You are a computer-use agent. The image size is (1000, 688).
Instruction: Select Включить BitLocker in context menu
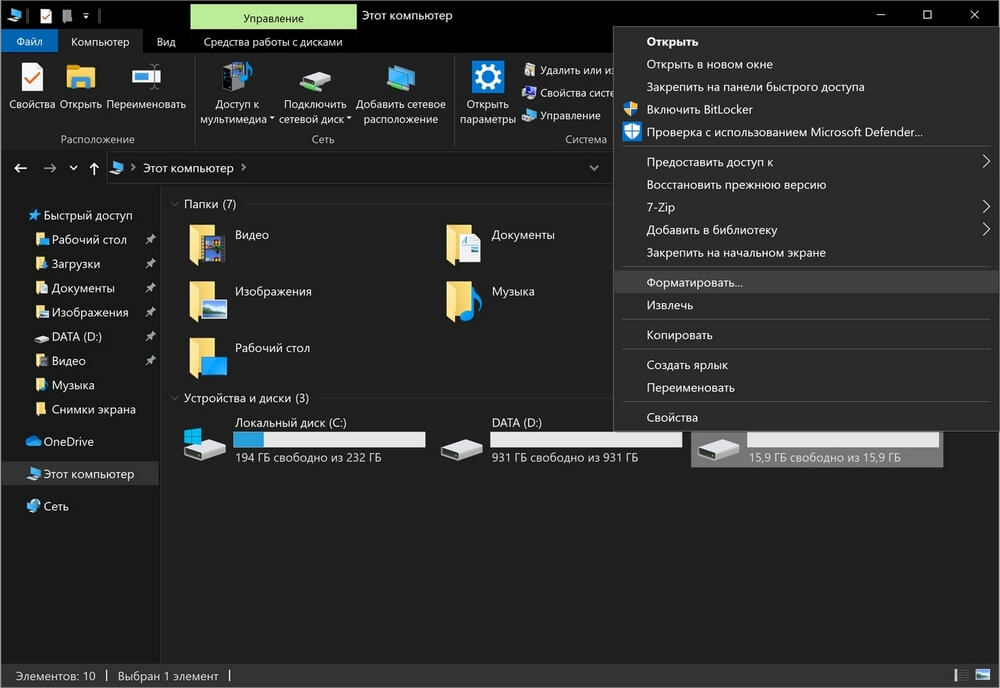click(x=699, y=109)
